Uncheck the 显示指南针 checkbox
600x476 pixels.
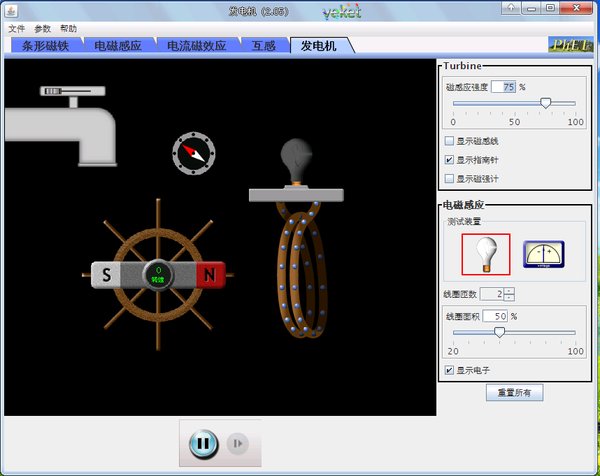point(449,159)
